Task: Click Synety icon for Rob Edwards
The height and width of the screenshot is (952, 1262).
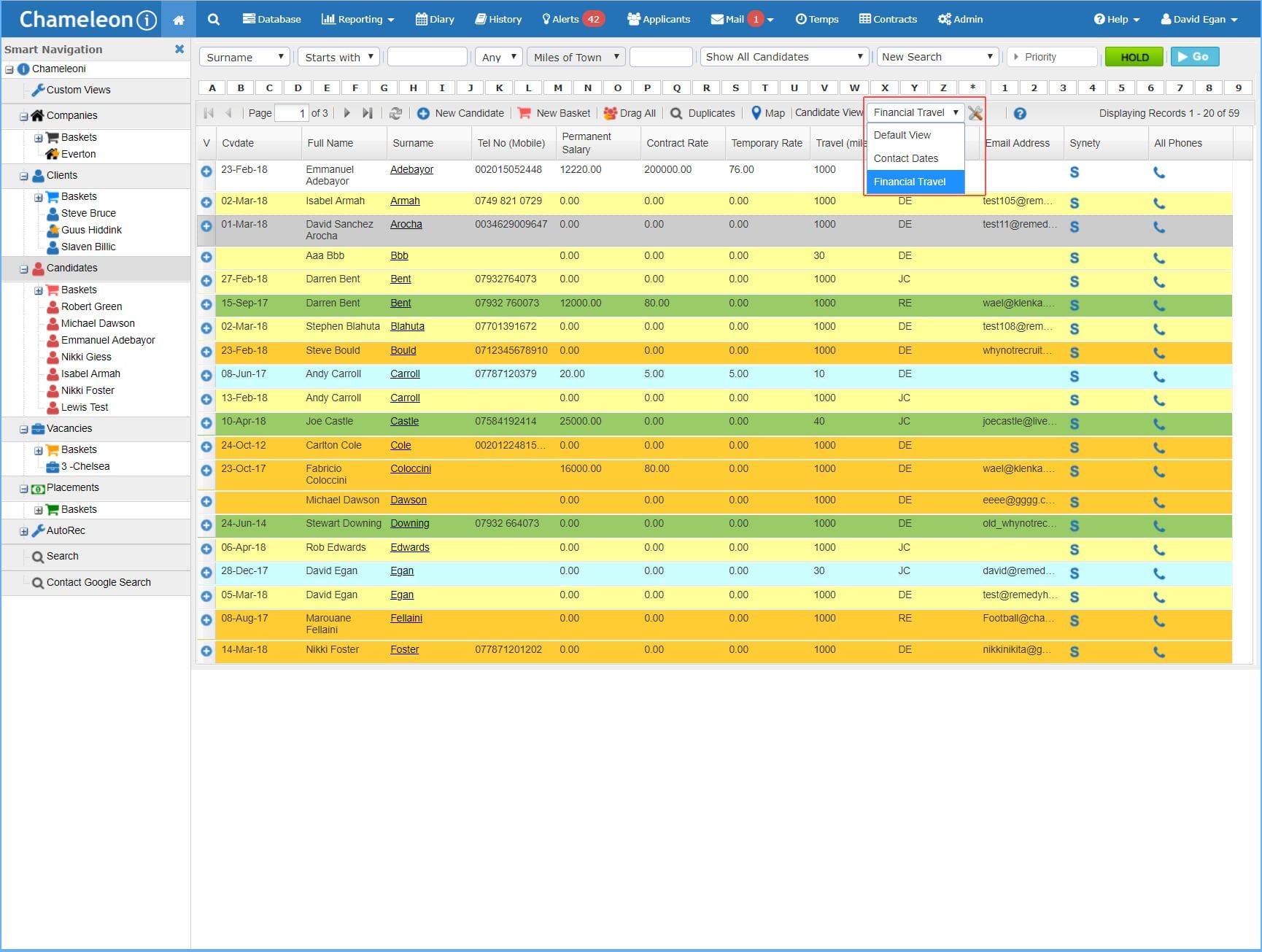Action: click(x=1075, y=550)
